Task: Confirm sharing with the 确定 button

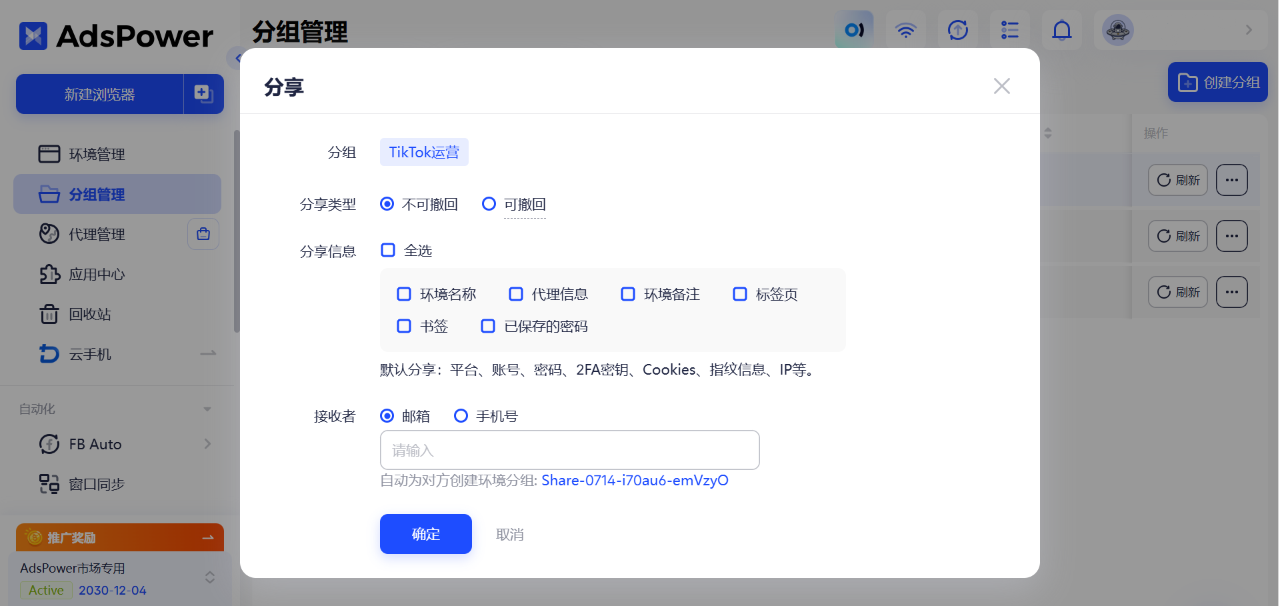Action: pos(426,534)
